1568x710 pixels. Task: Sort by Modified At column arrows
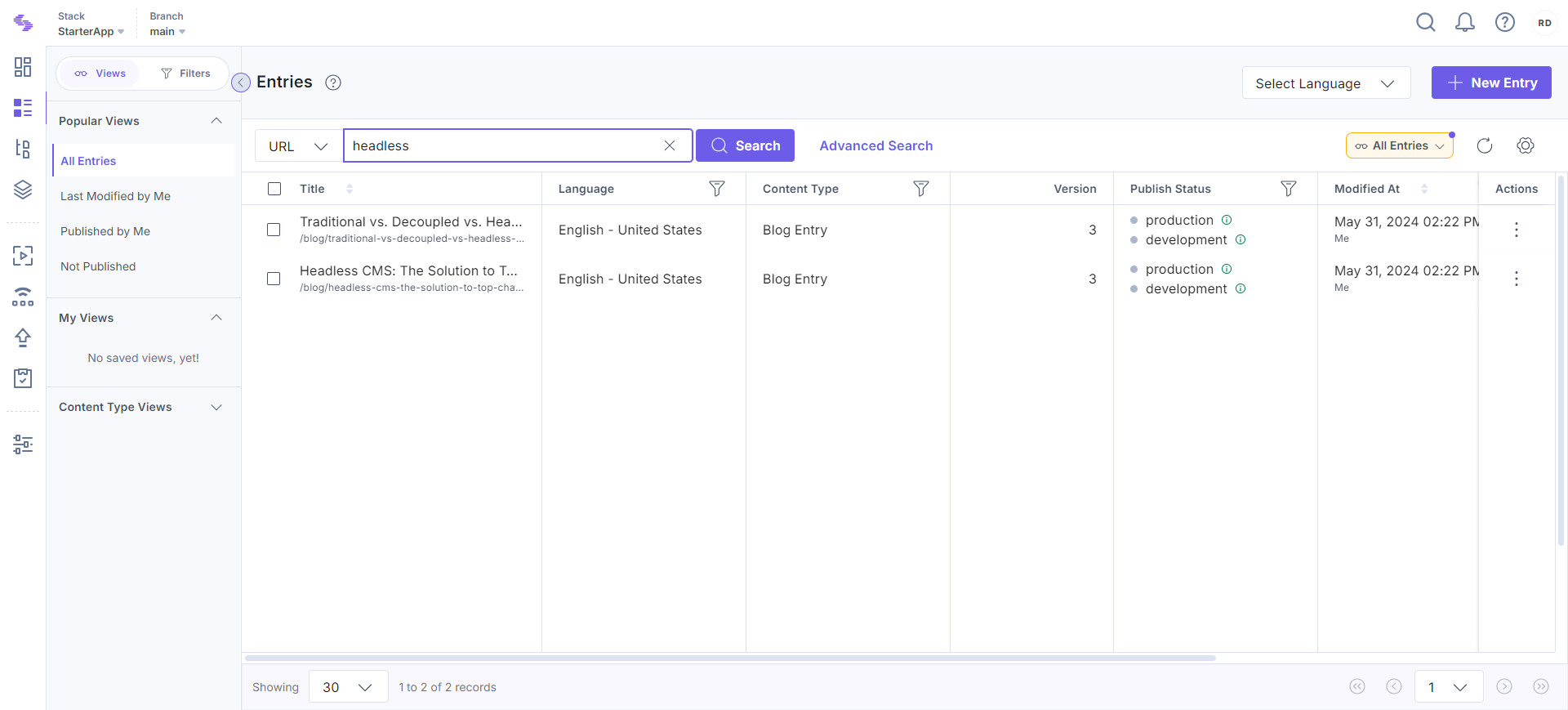coord(1424,189)
